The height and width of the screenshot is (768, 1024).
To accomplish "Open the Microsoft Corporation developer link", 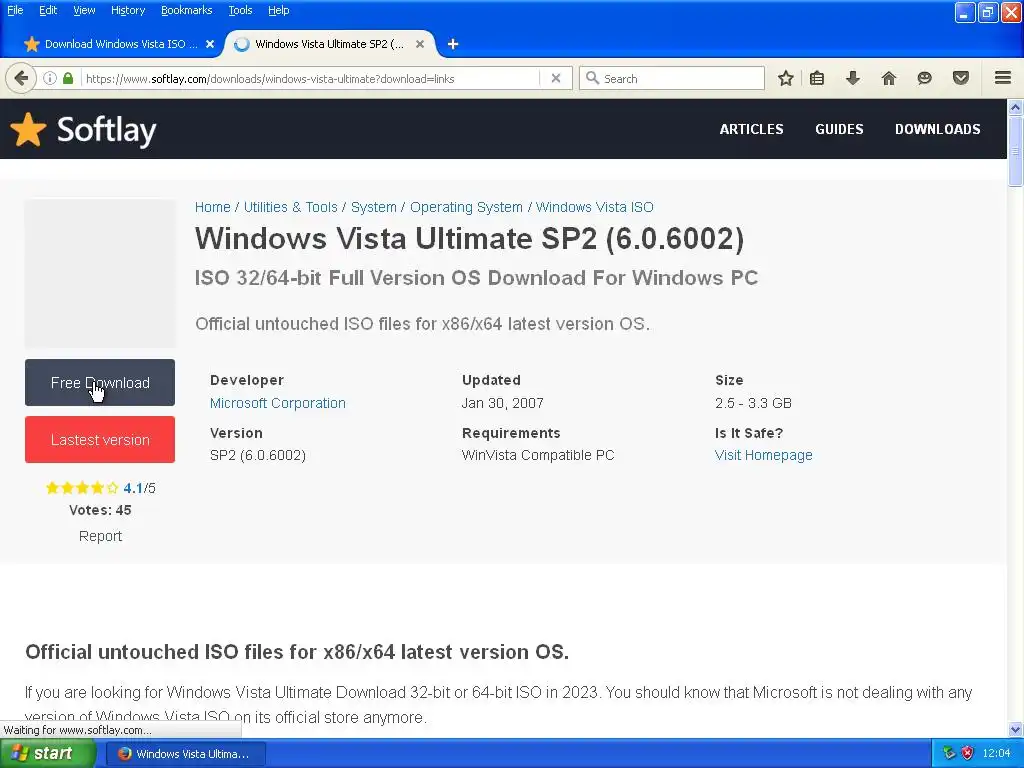I will [x=278, y=403].
